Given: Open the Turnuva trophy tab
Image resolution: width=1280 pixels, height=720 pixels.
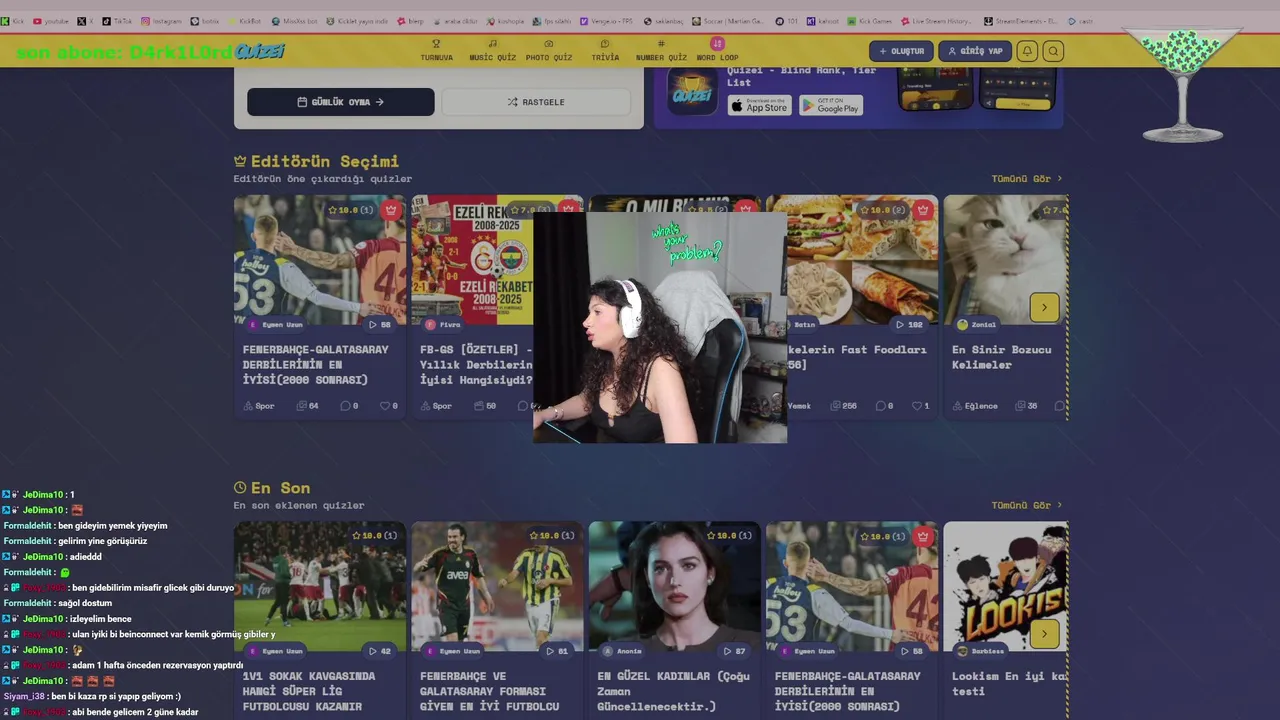Looking at the screenshot, I should 436,50.
